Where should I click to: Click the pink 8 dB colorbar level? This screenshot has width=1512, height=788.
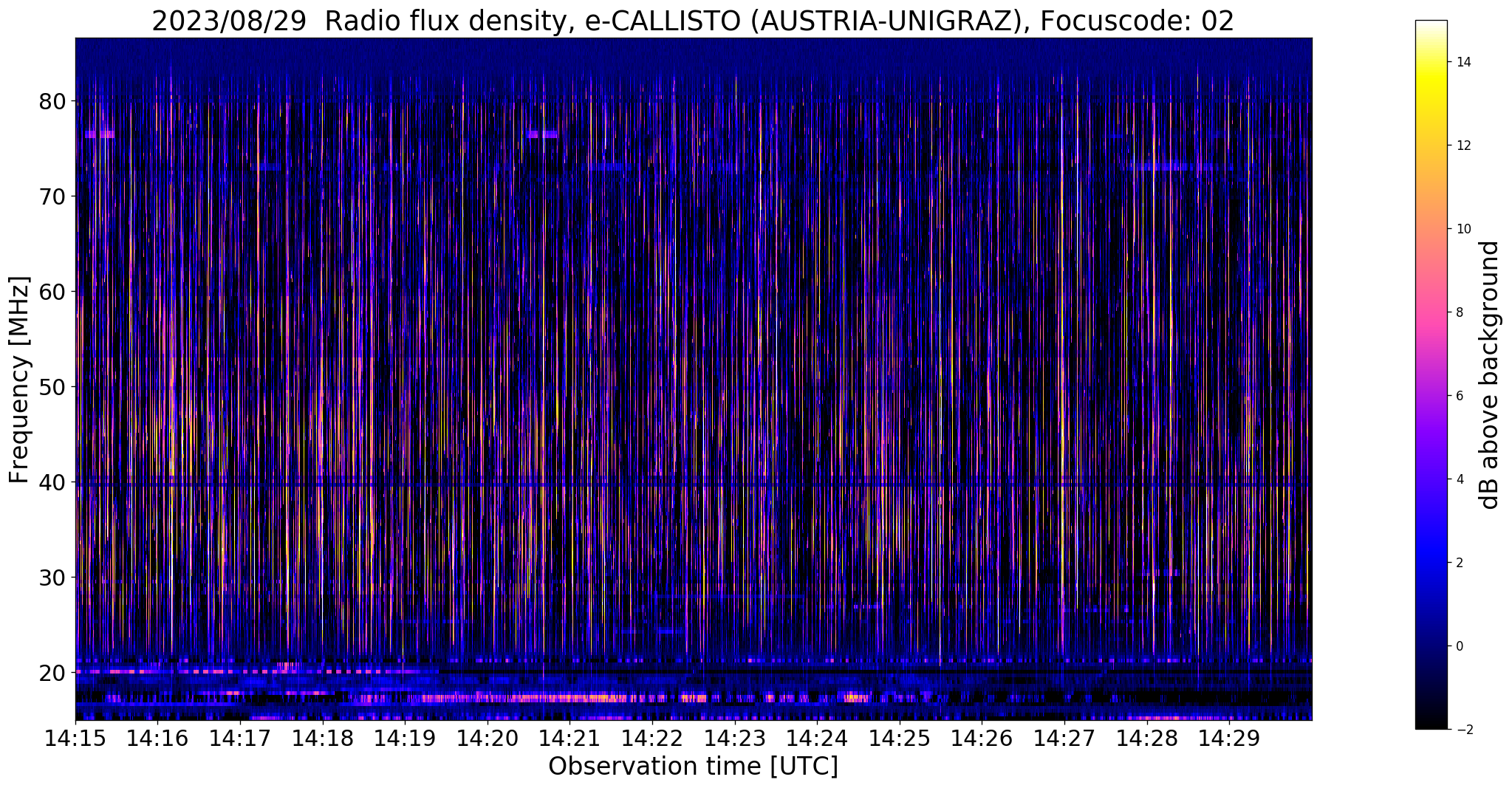(x=1431, y=312)
